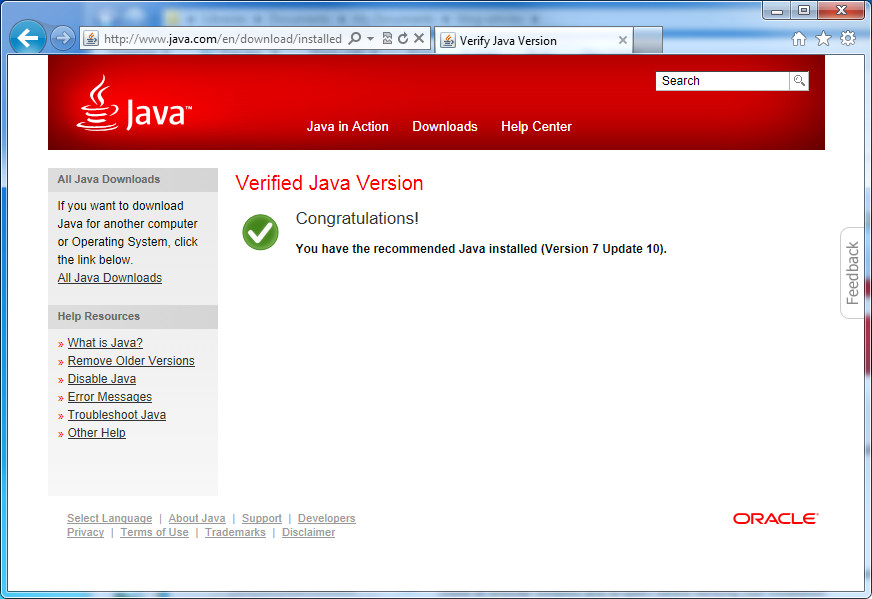This screenshot has height=599, width=872.
Task: Select the Downloads menu item
Action: [x=444, y=126]
